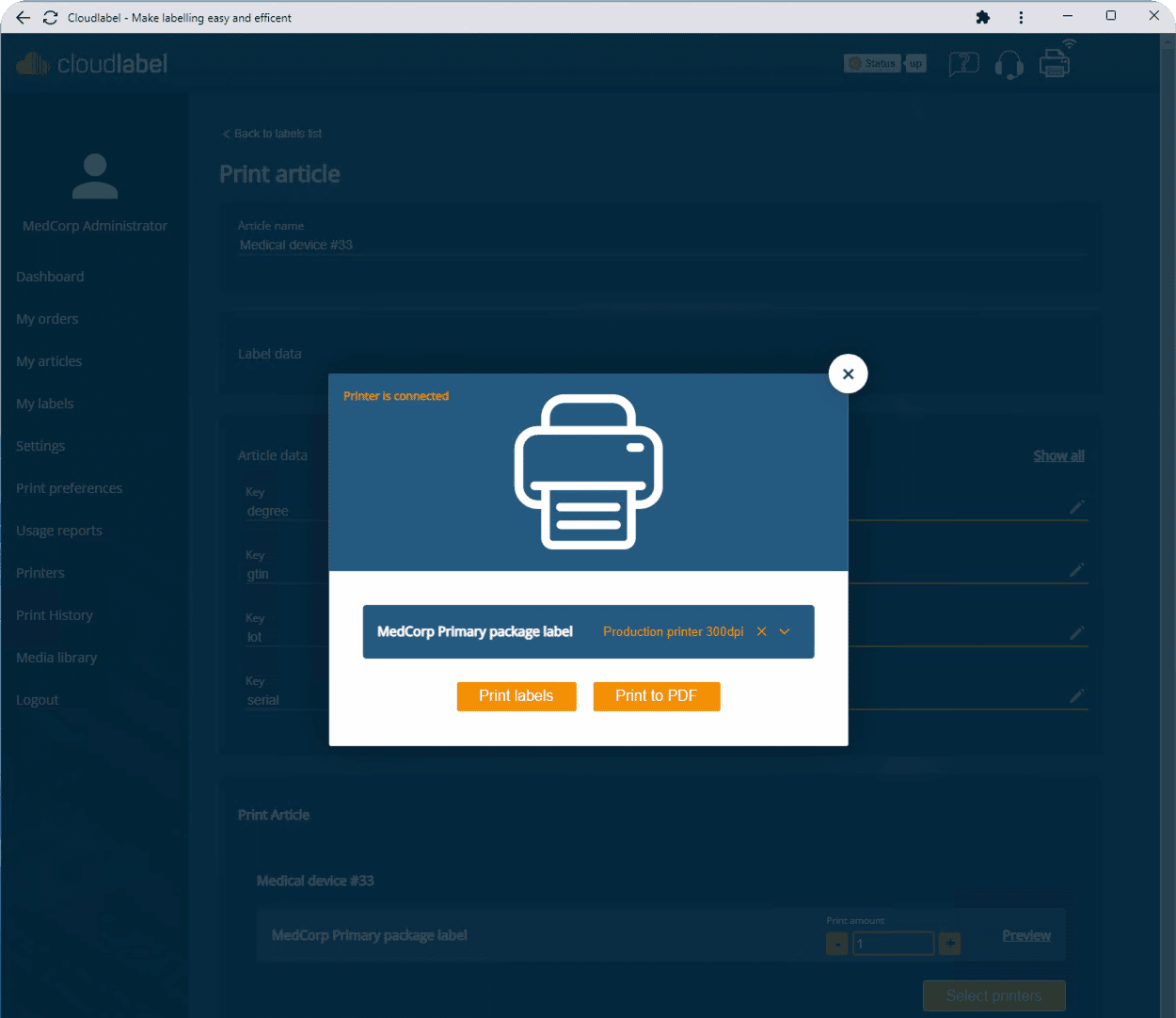
Task: Click the browser extensions puzzle icon
Action: coord(982,17)
